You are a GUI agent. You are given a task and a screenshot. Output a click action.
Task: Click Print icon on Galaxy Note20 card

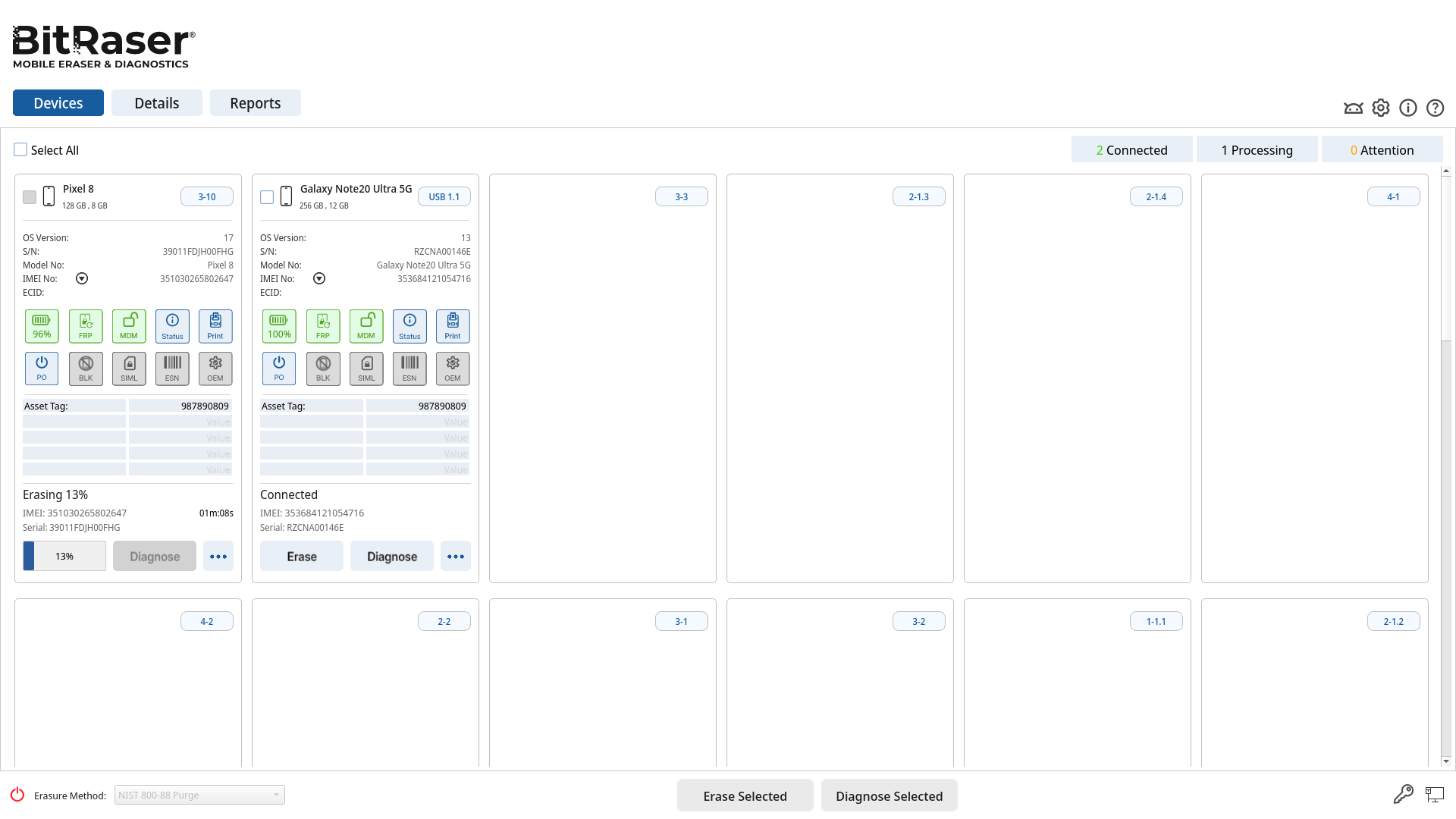coord(453,326)
